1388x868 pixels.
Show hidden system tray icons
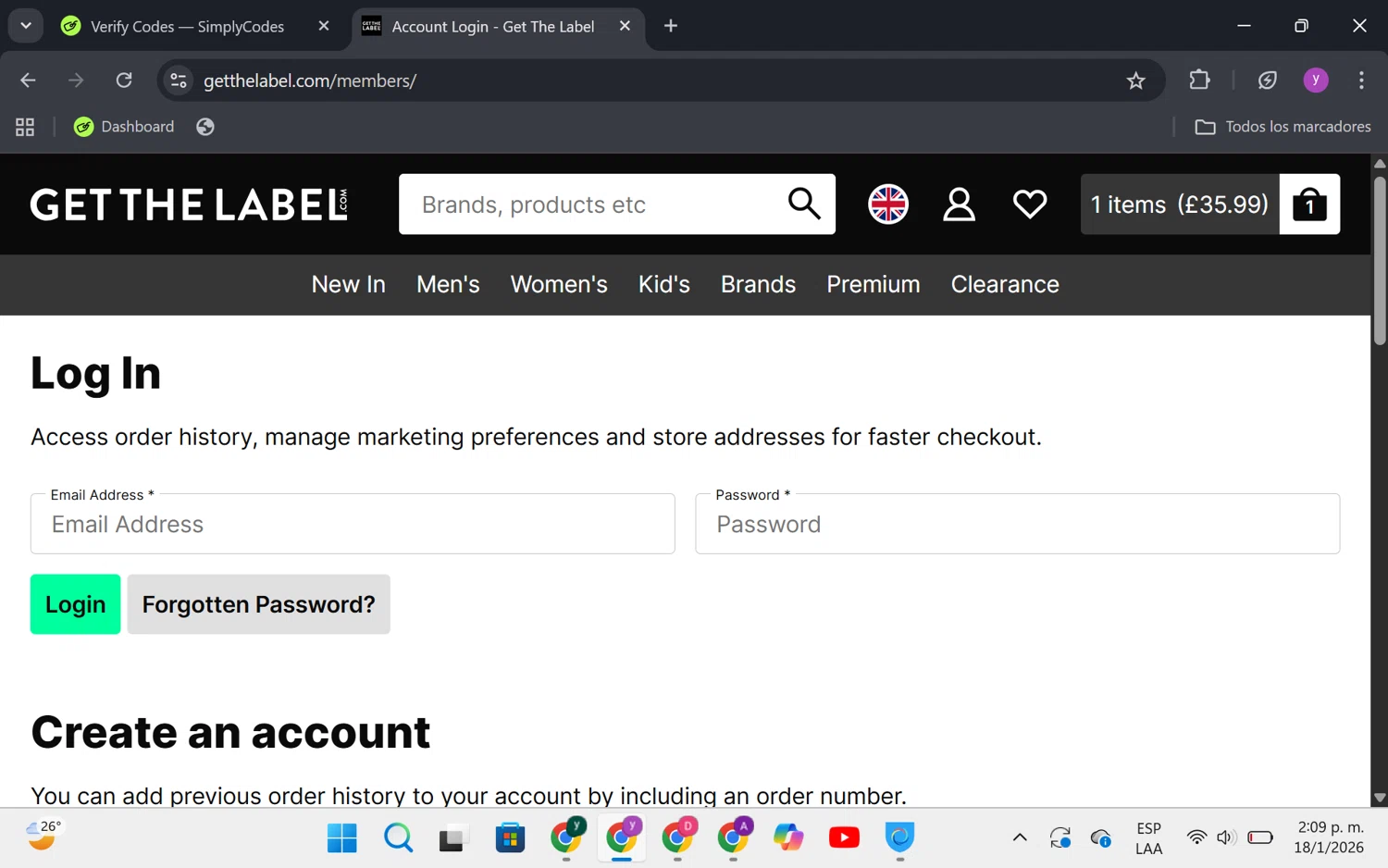1019,837
